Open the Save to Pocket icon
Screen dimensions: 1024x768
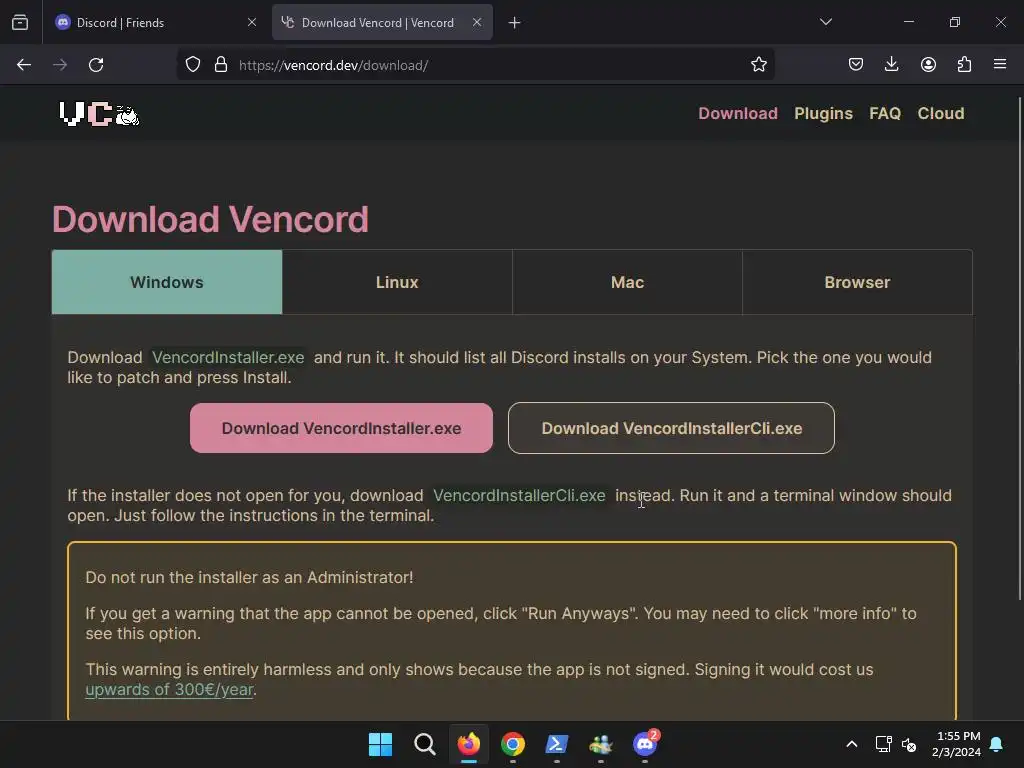856,64
